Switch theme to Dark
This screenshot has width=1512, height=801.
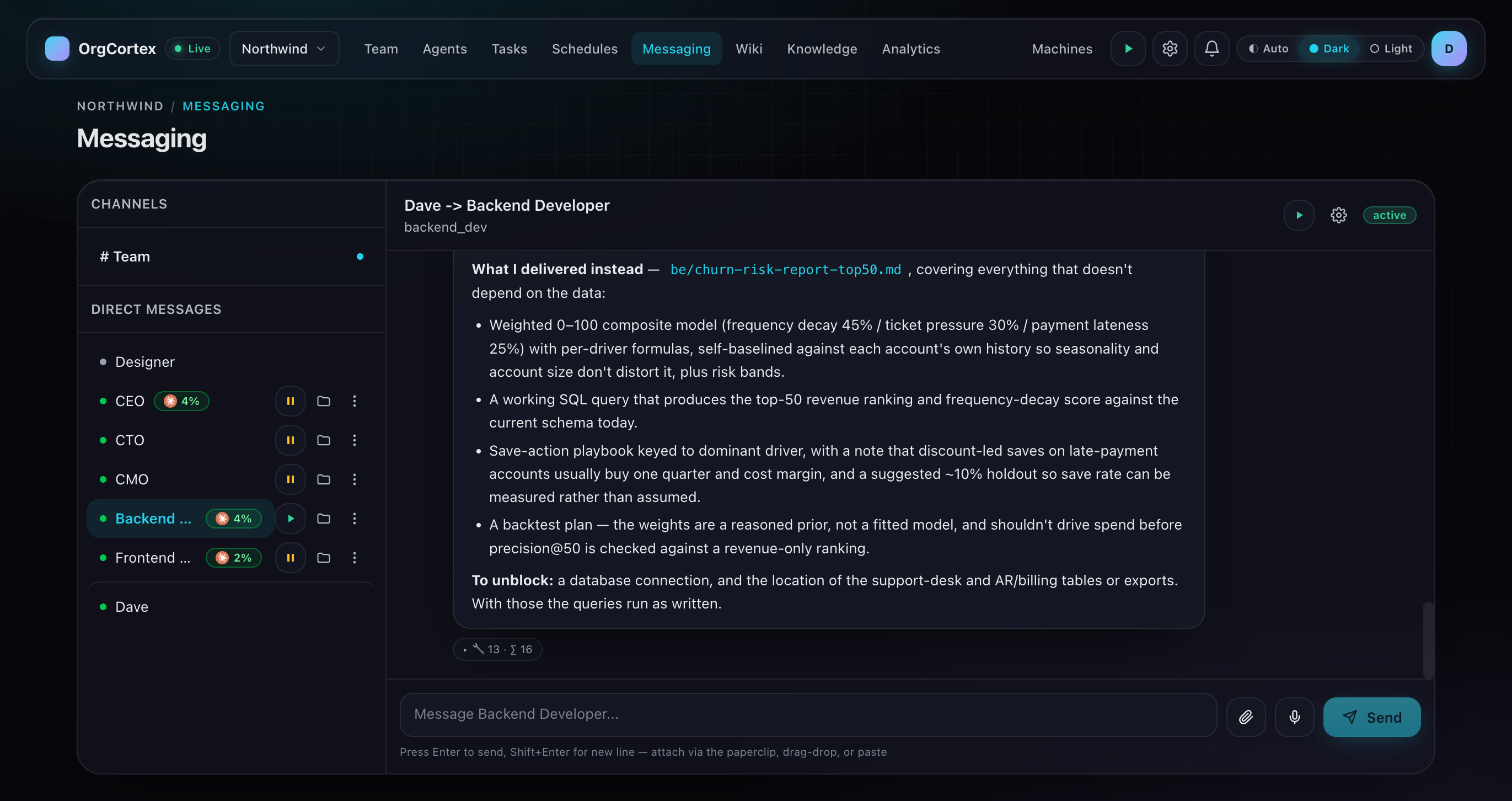[1329, 49]
